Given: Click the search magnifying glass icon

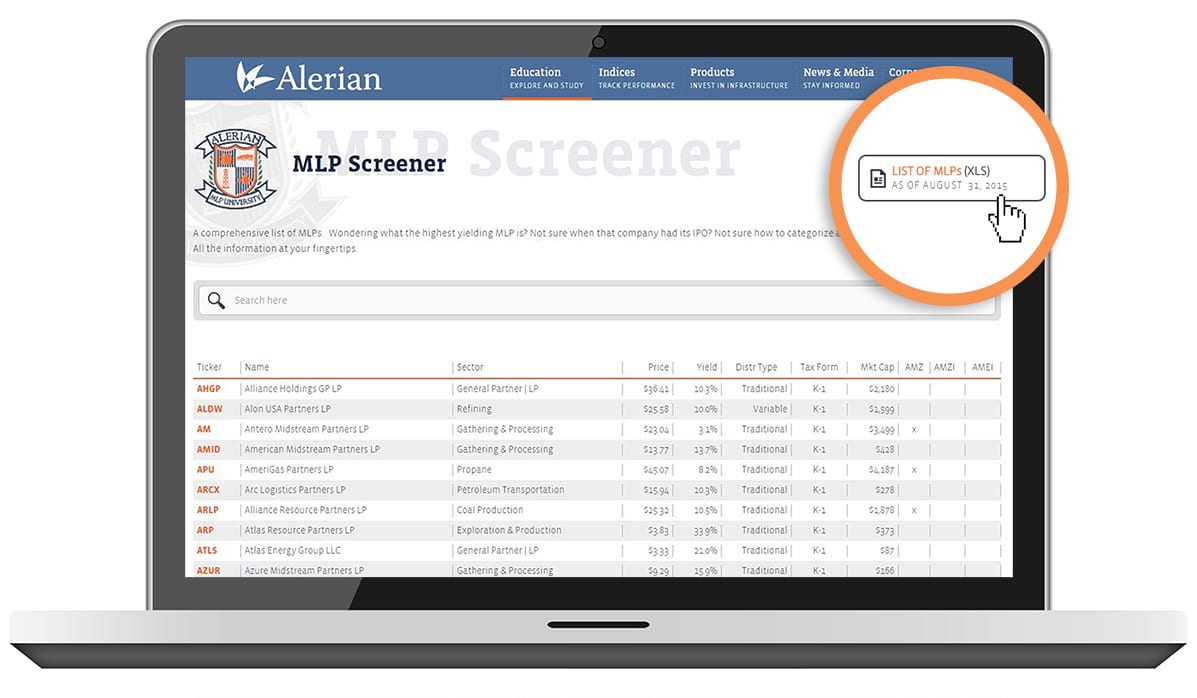Looking at the screenshot, I should tap(216, 300).
